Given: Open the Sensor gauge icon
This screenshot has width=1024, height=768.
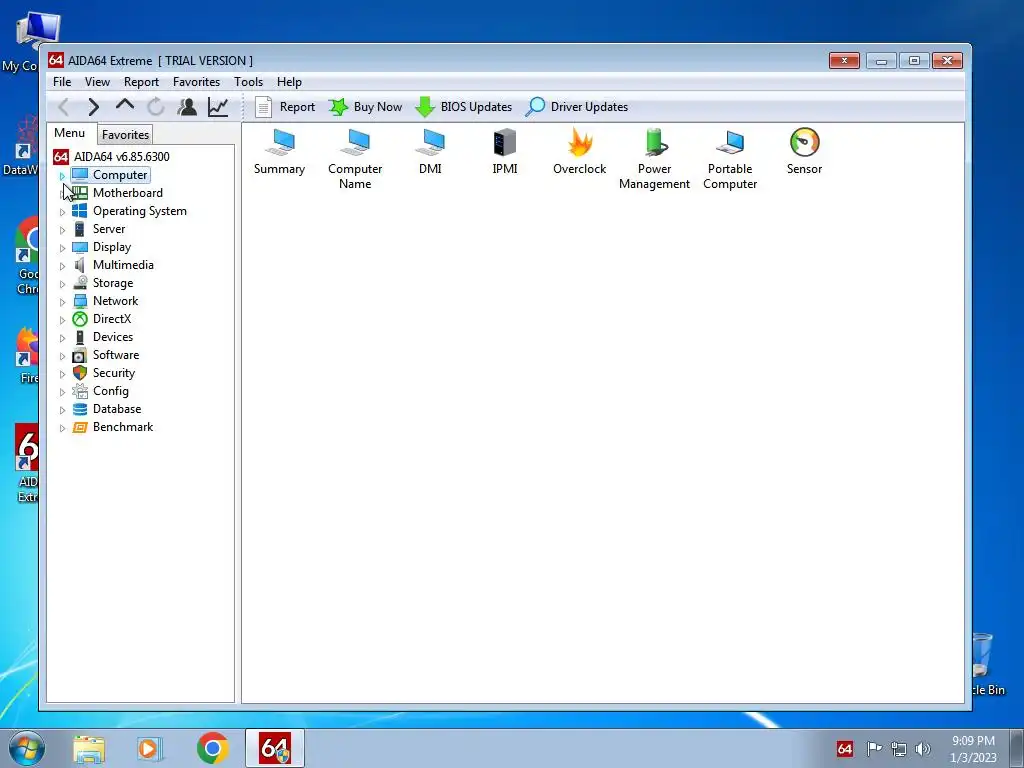Looking at the screenshot, I should (x=804, y=152).
